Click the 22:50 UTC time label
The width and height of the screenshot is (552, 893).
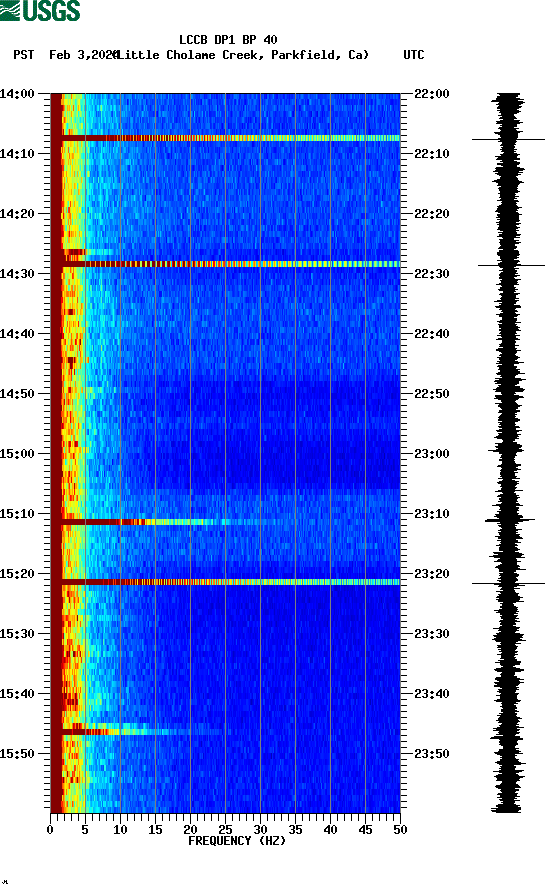[x=432, y=394]
